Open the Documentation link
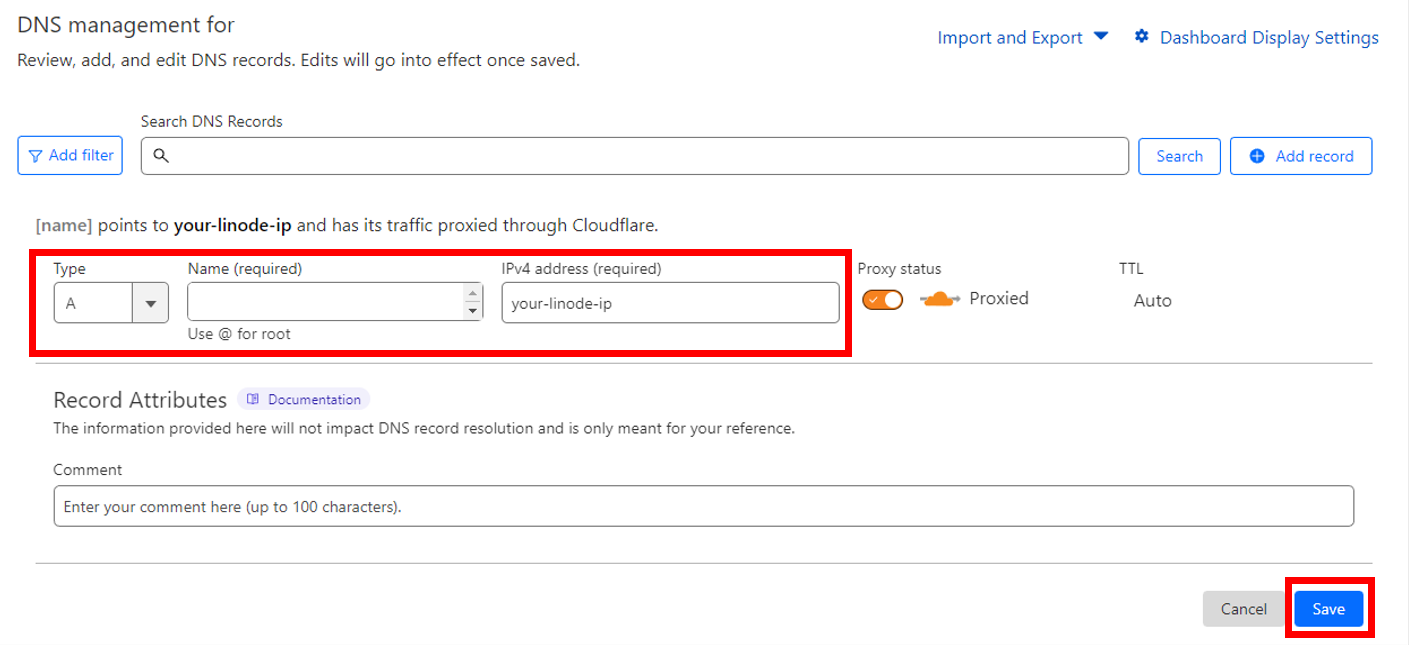1409x645 pixels. click(x=314, y=399)
